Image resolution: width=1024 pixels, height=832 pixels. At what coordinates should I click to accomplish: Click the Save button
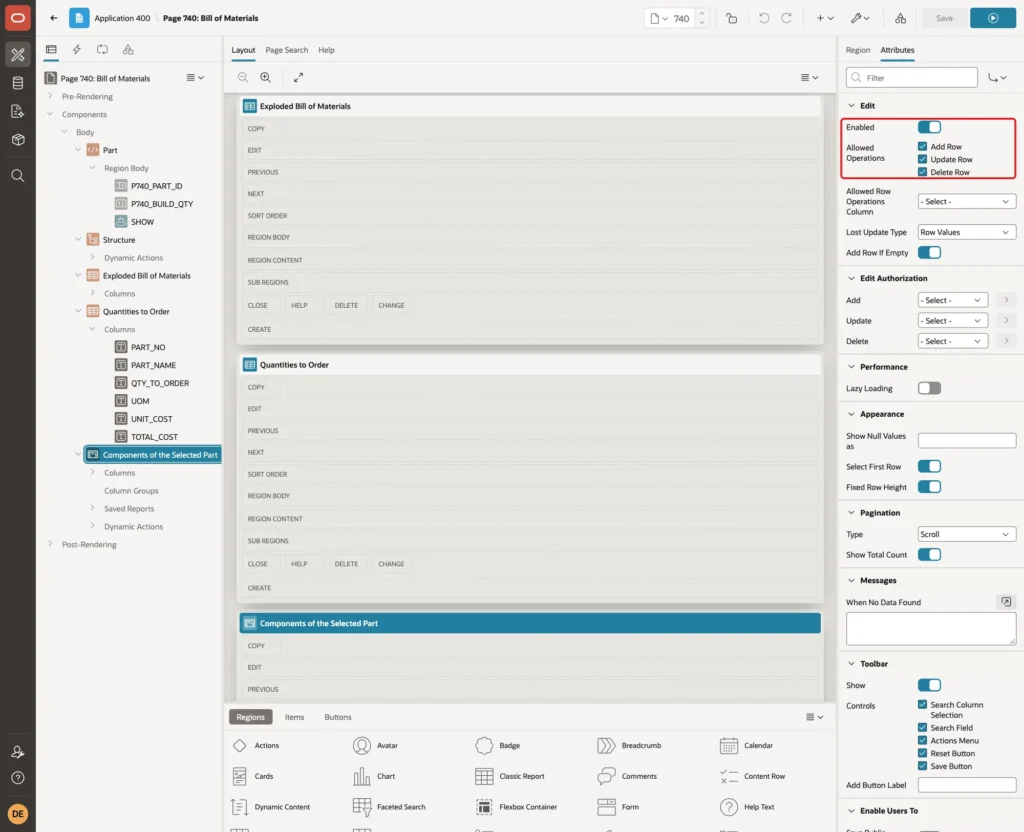[944, 18]
